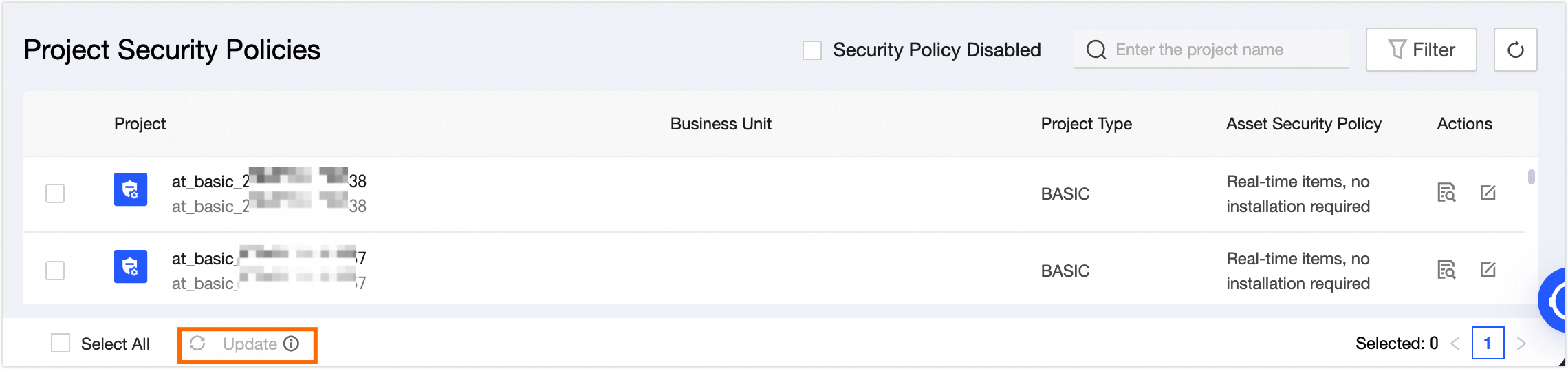1568x369 pixels.
Task: Go to next page using right chevron
Action: coord(1521,344)
